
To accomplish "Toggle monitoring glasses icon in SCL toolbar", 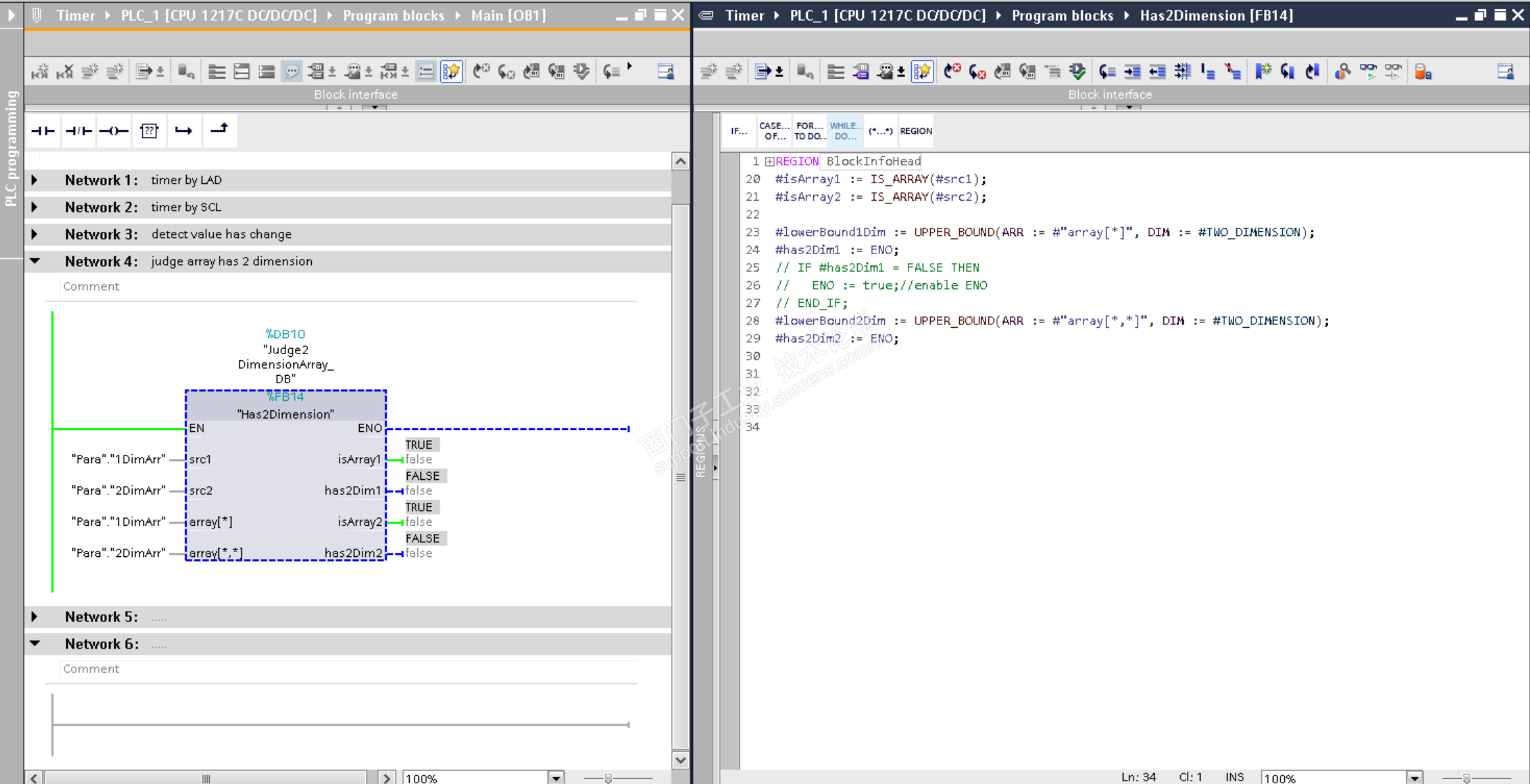I will [1368, 72].
